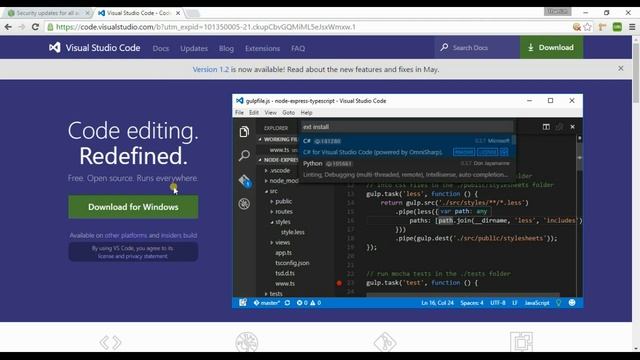Open app.ts in the explorer tree
Image resolution: width=640 pixels, height=360 pixels.
tap(283, 253)
